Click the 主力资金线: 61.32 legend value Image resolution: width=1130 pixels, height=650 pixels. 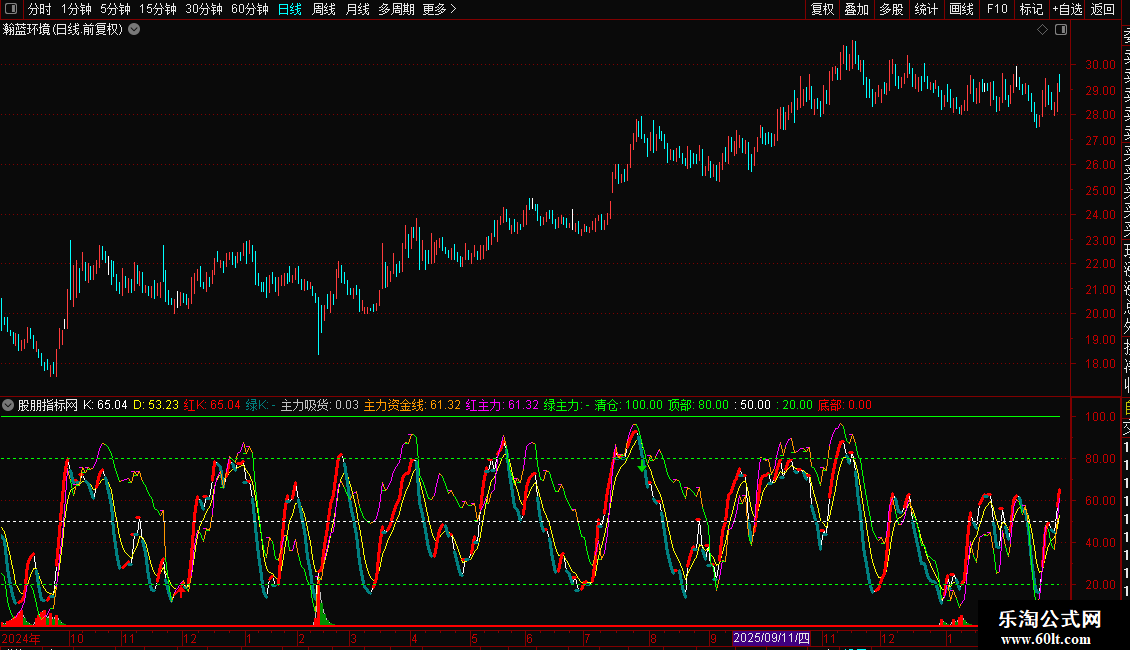412,405
